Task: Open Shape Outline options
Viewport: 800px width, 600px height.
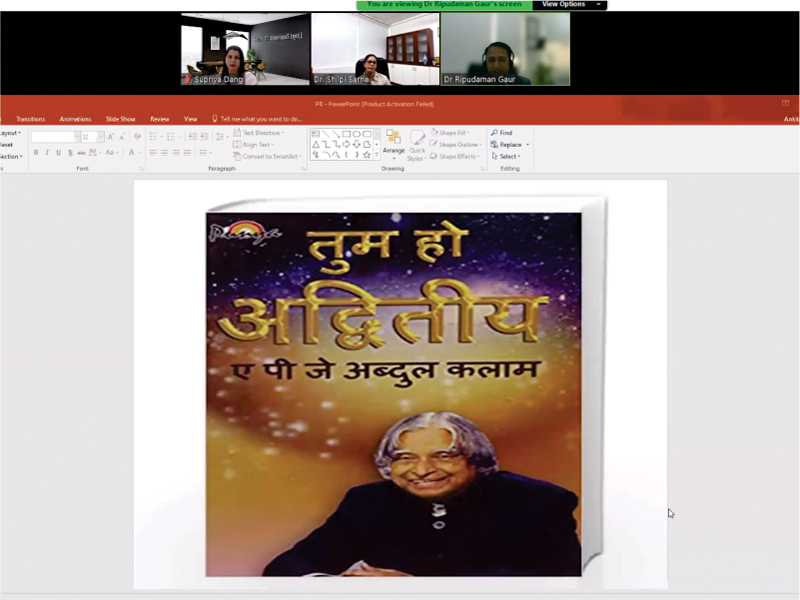Action: pyautogui.click(x=456, y=144)
